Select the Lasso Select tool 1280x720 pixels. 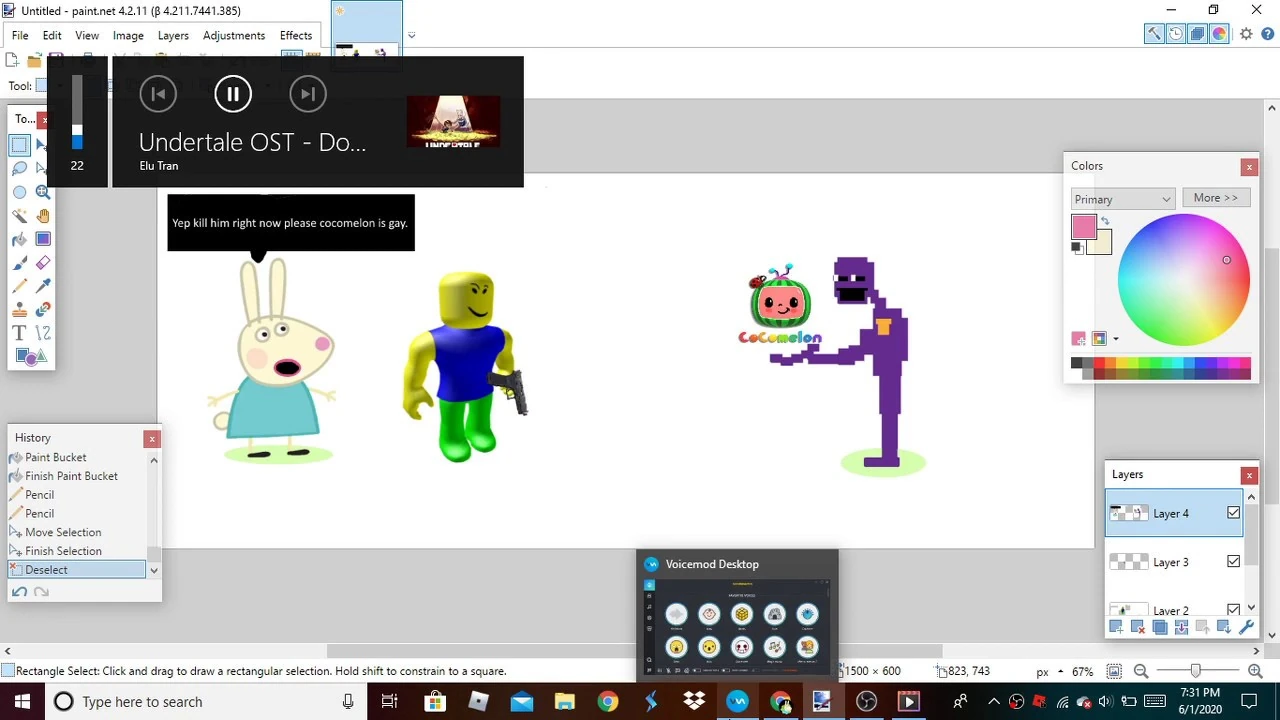click(x=19, y=168)
